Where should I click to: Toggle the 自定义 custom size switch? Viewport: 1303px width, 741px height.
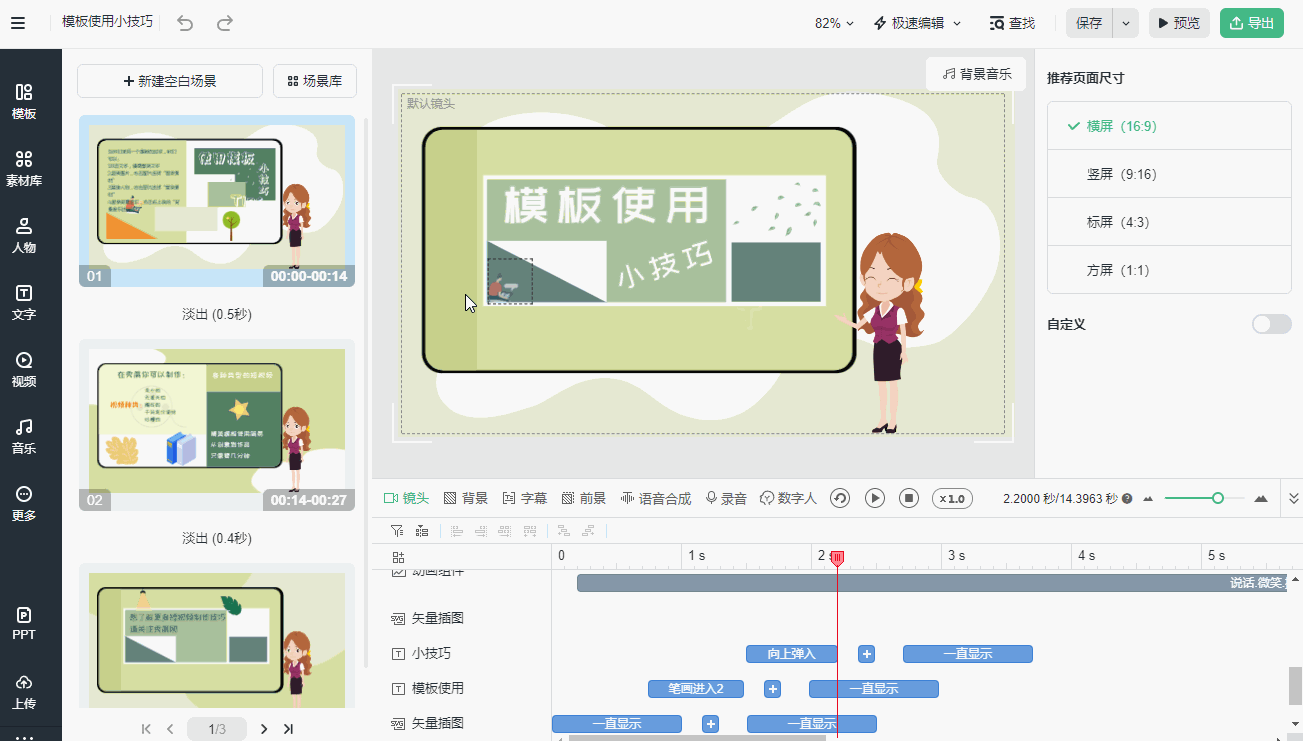point(1271,324)
